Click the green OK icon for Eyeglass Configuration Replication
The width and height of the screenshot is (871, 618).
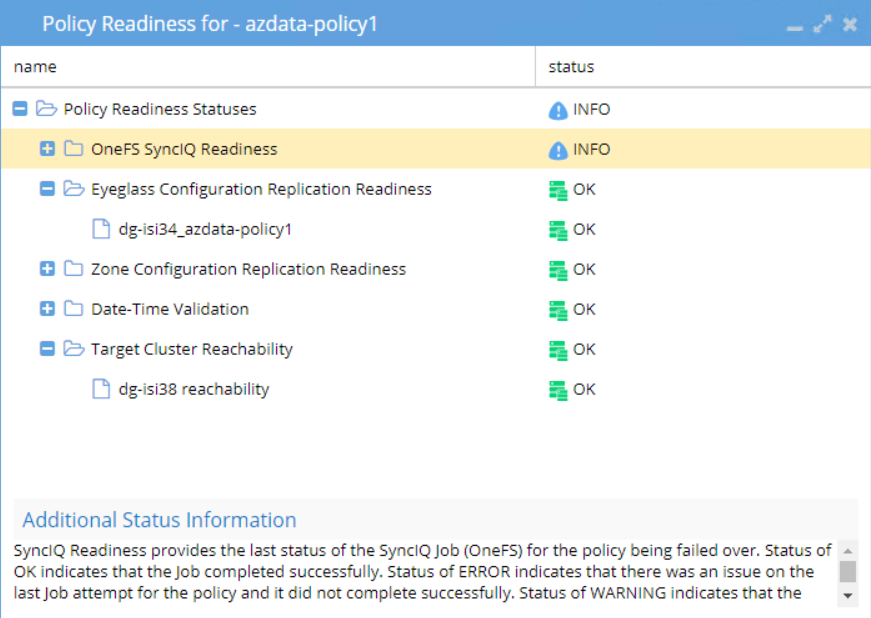click(558, 190)
